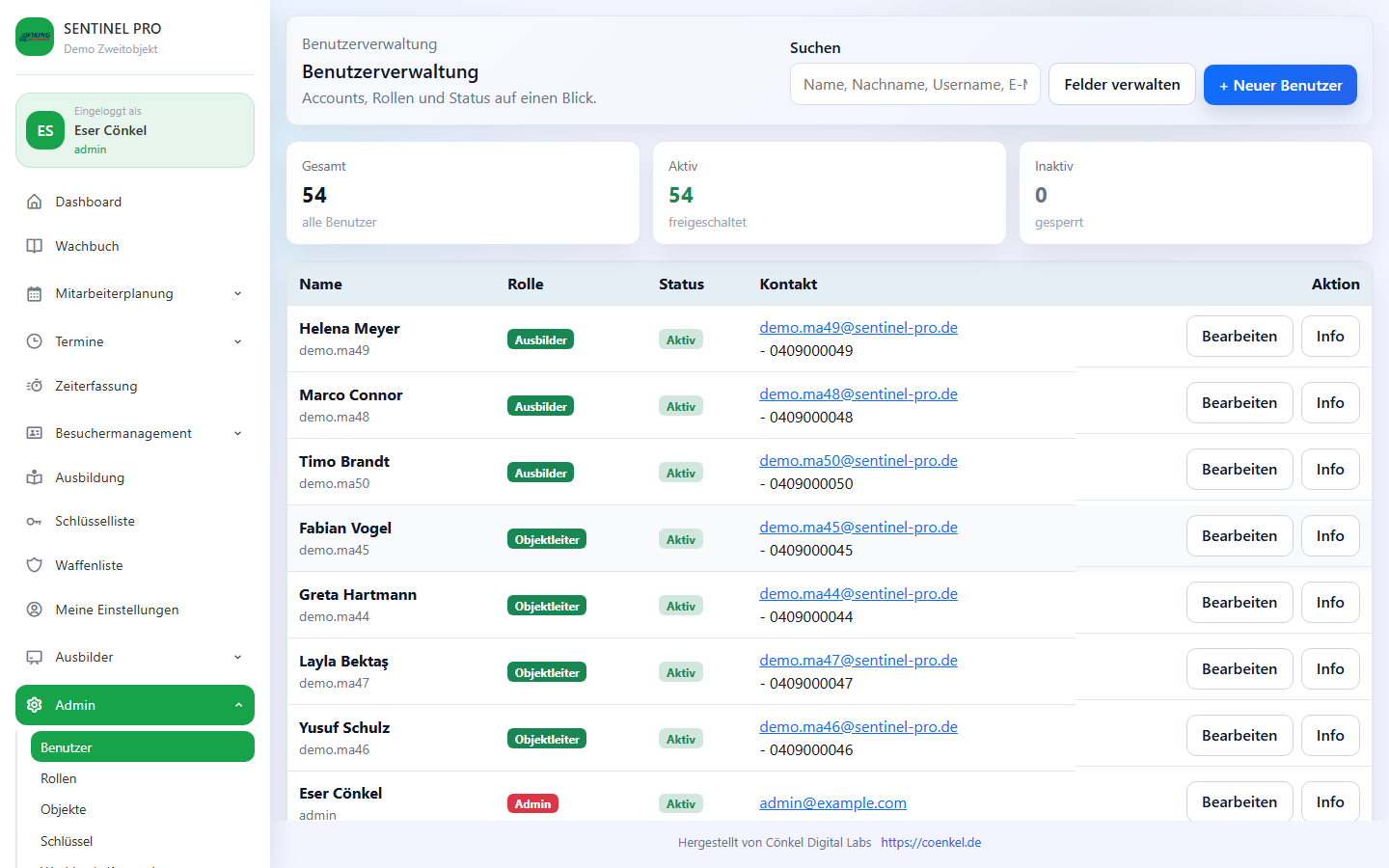Screen dimensions: 1389x868
Task: Click the Sentinel Pro logo
Action: pos(35,37)
